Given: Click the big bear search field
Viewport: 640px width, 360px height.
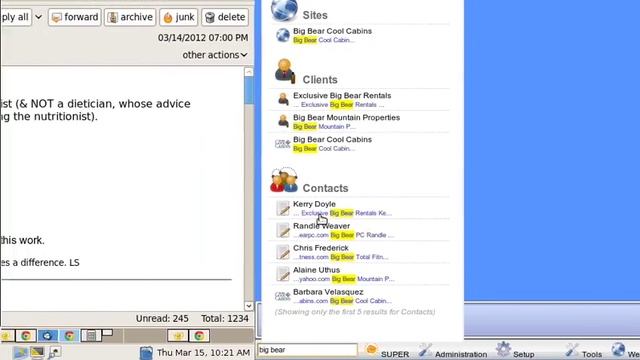Looking at the screenshot, I should [x=307, y=350].
